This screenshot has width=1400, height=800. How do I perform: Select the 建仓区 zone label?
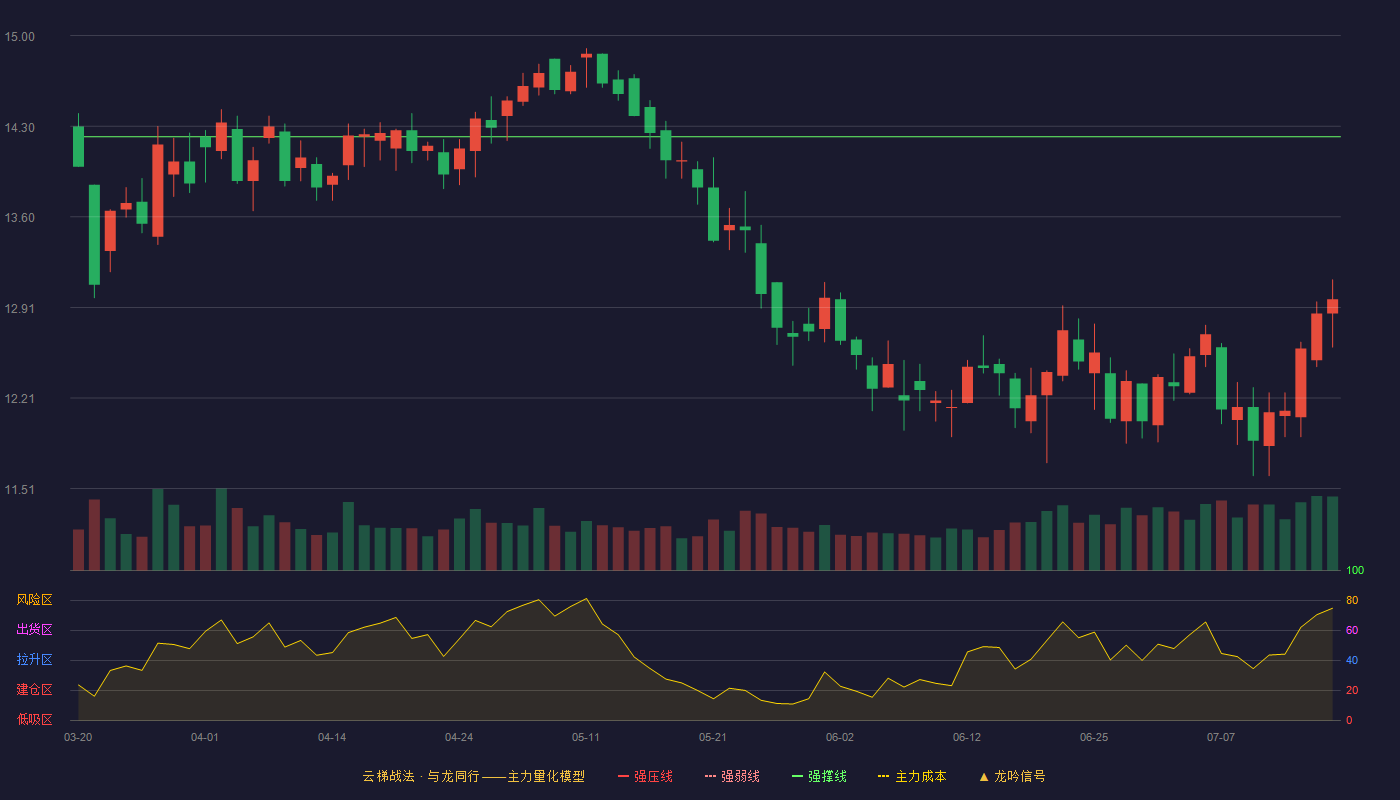click(34, 690)
